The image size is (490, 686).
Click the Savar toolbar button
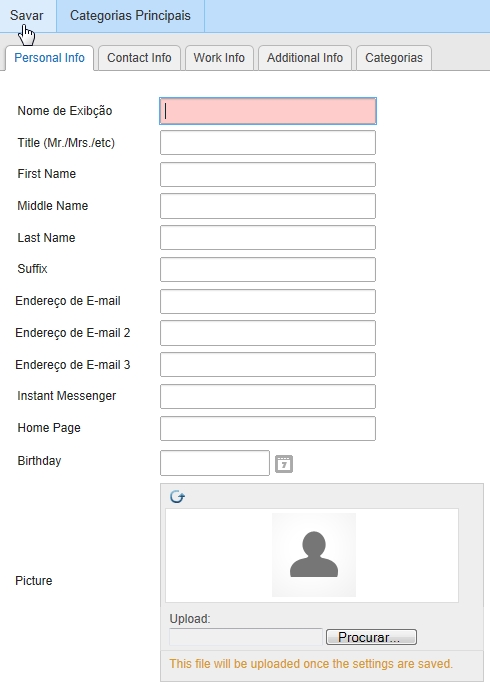(27, 16)
